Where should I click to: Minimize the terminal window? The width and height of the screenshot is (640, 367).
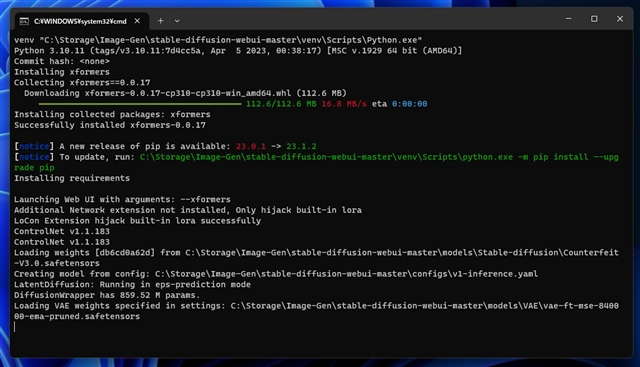568,19
